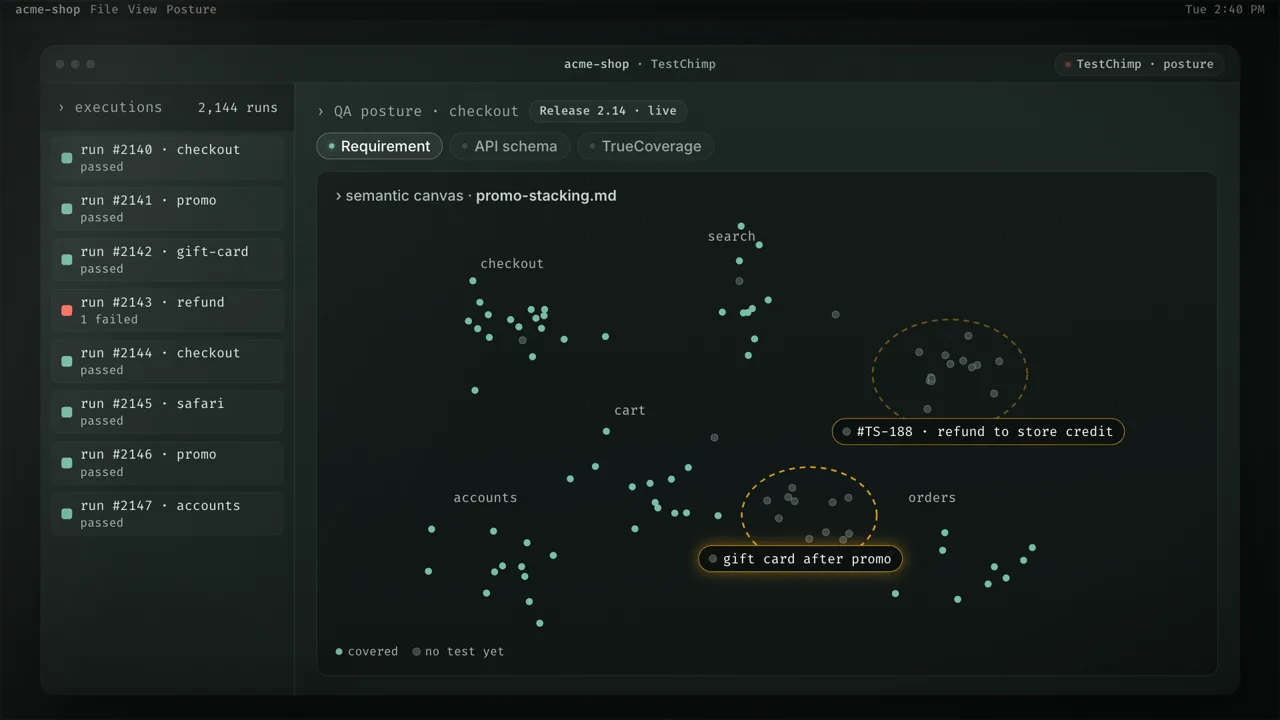Open run #2146 · promo
The image size is (1280, 720).
tap(169, 463)
